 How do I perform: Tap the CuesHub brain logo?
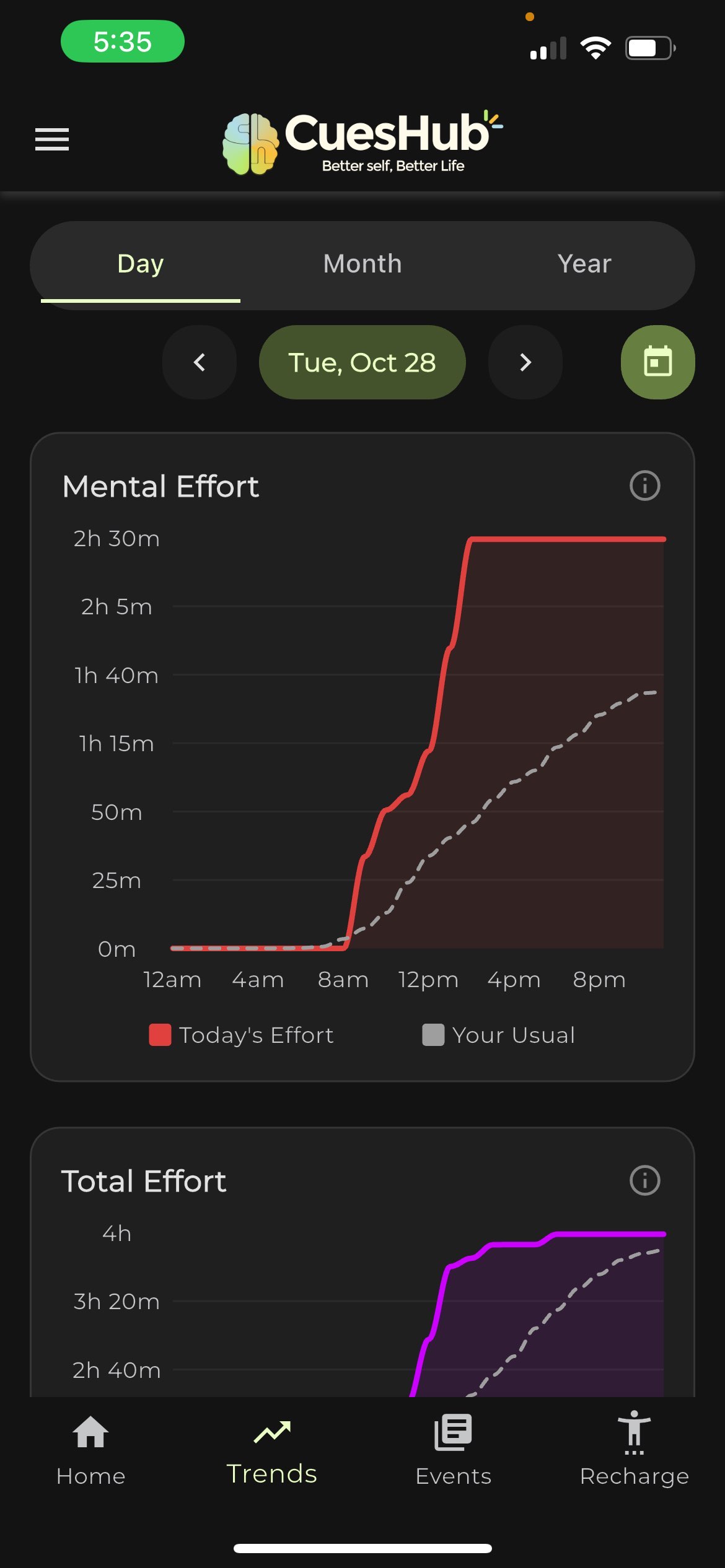coord(250,144)
